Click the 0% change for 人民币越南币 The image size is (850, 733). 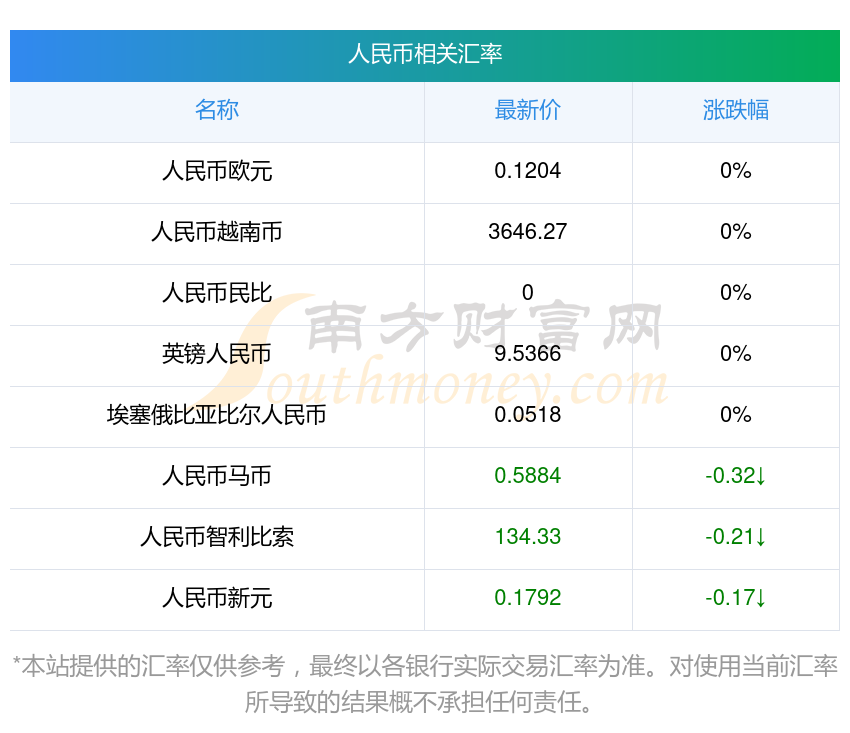click(x=736, y=232)
